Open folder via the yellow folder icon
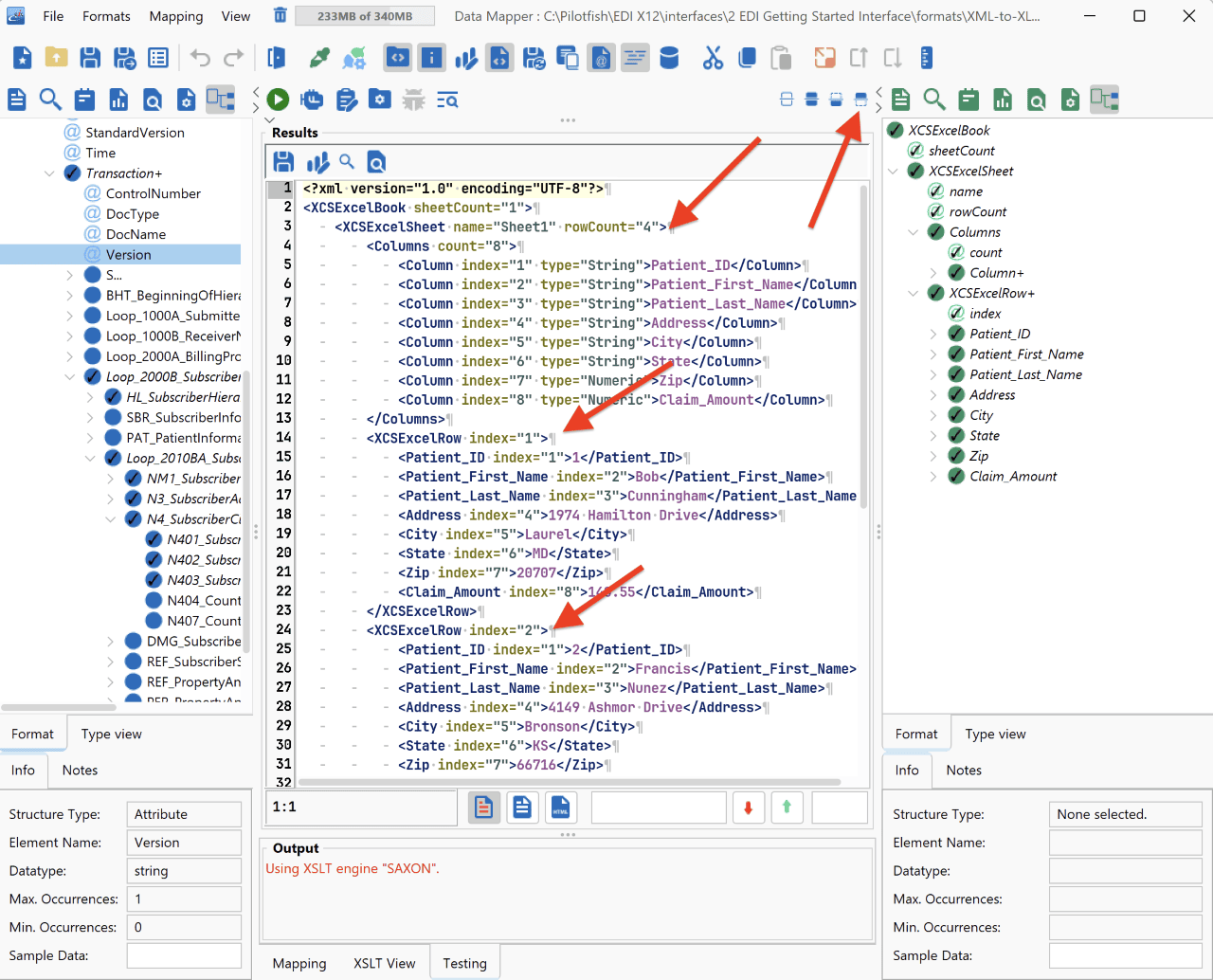 coord(56,58)
